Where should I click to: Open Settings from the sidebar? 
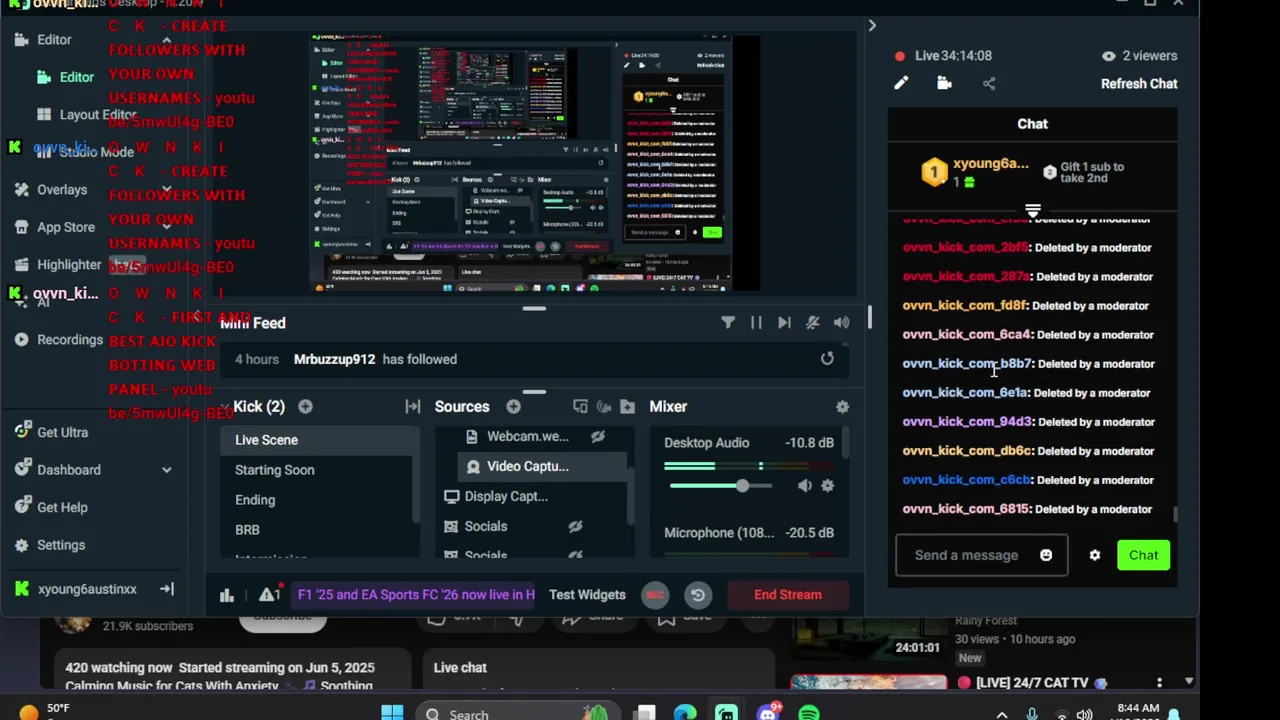point(50,545)
